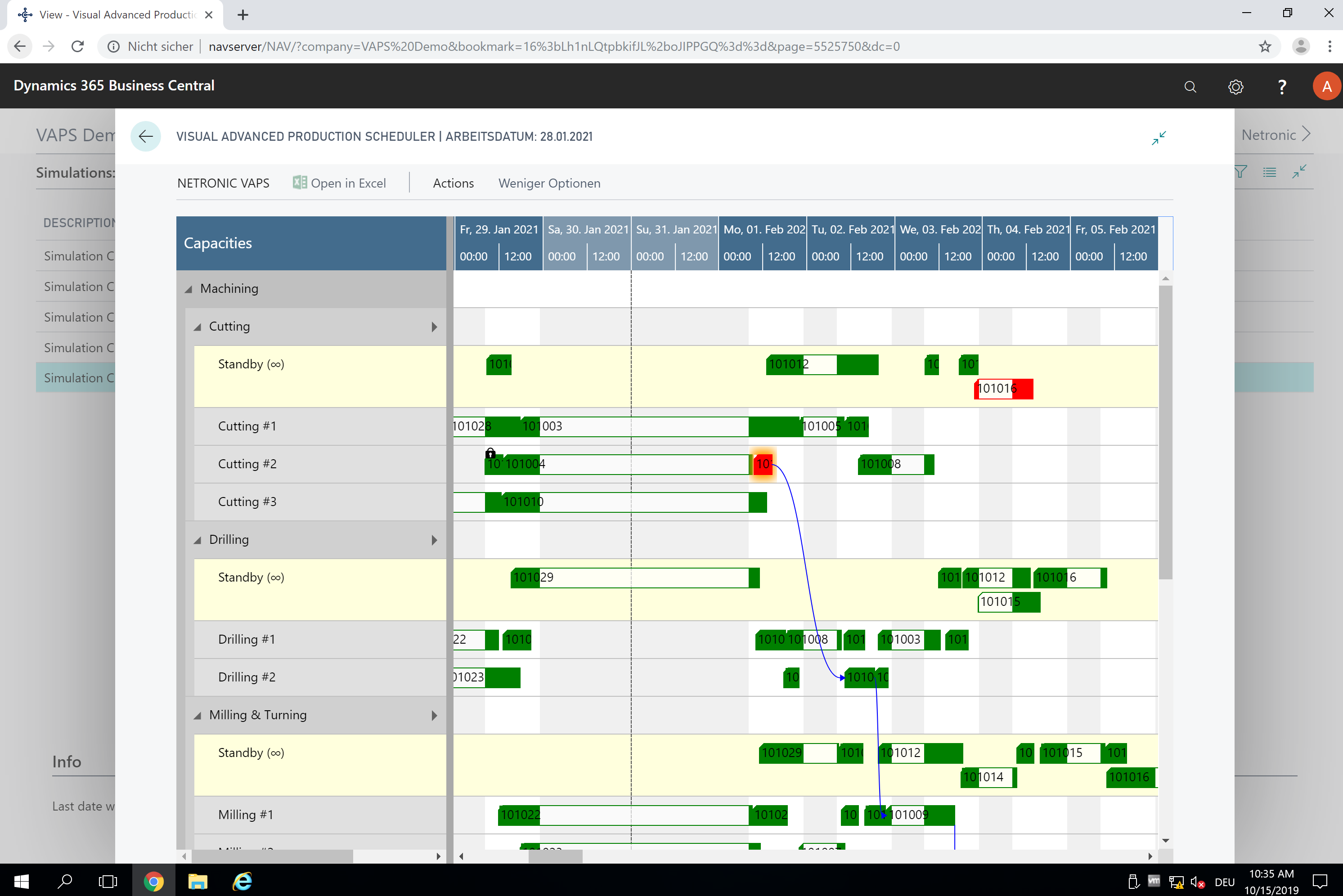1343x896 pixels.
Task: Collapse the Milling & Turning group
Action: click(198, 716)
